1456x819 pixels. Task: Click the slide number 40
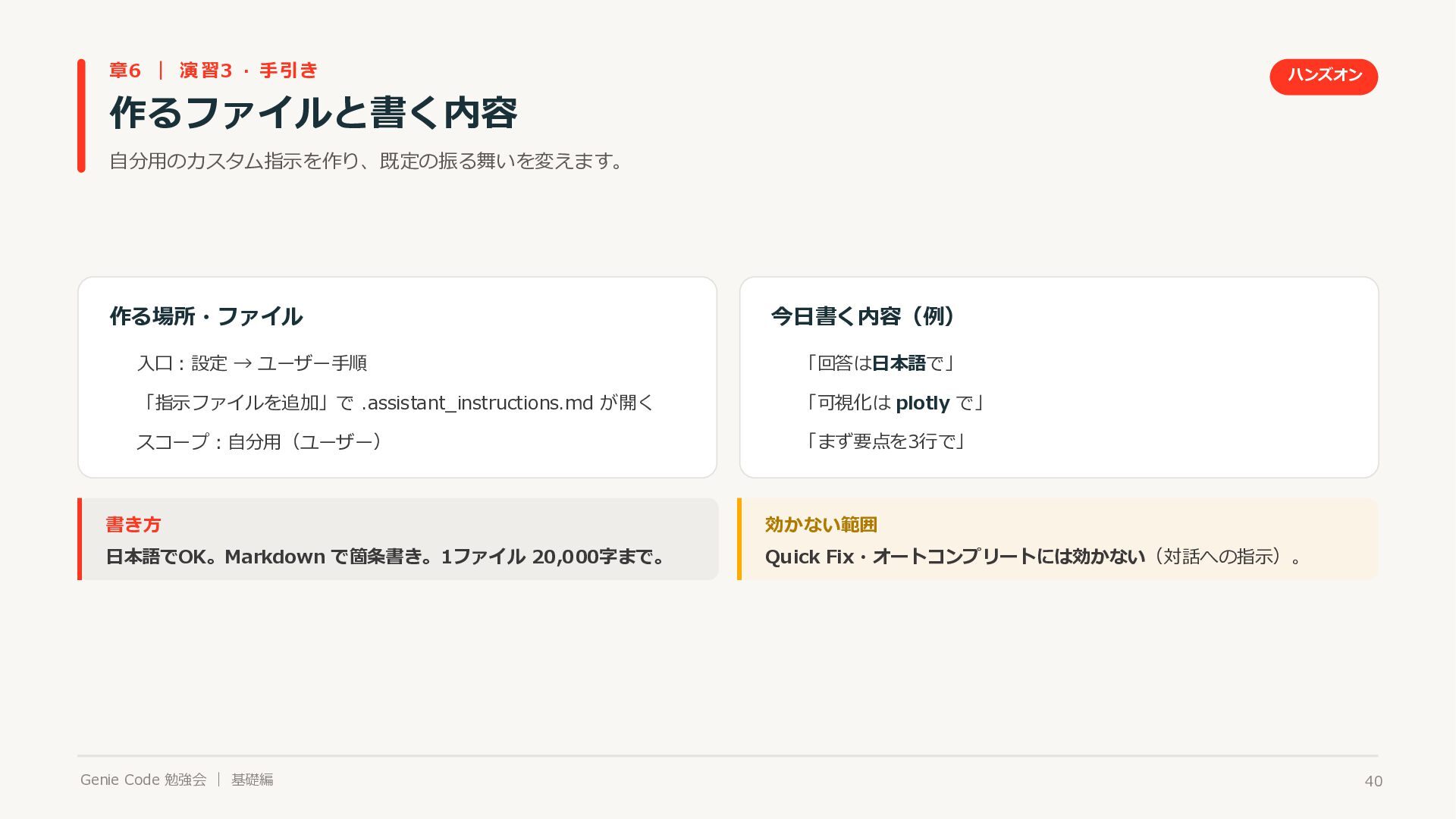[1373, 781]
